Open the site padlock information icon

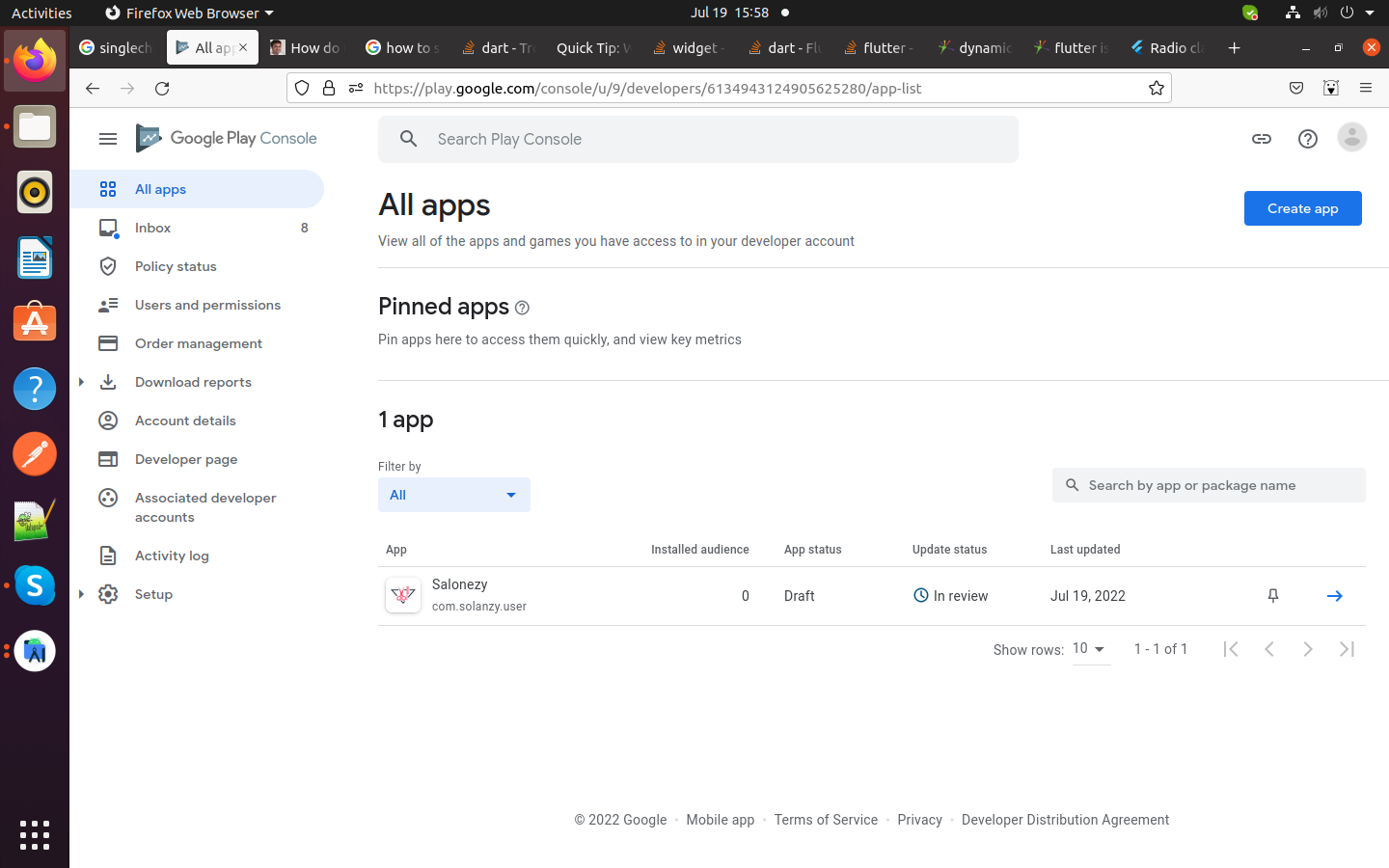click(329, 88)
